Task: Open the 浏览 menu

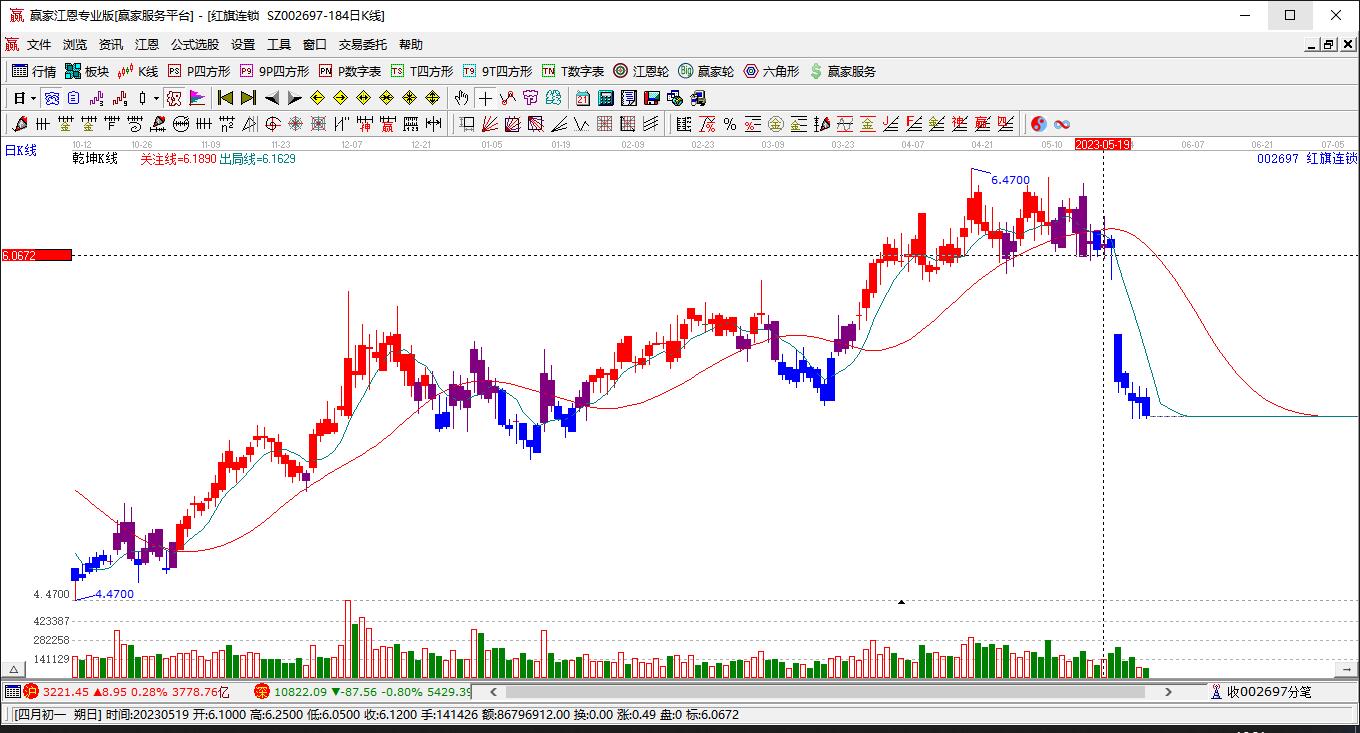Action: point(75,44)
